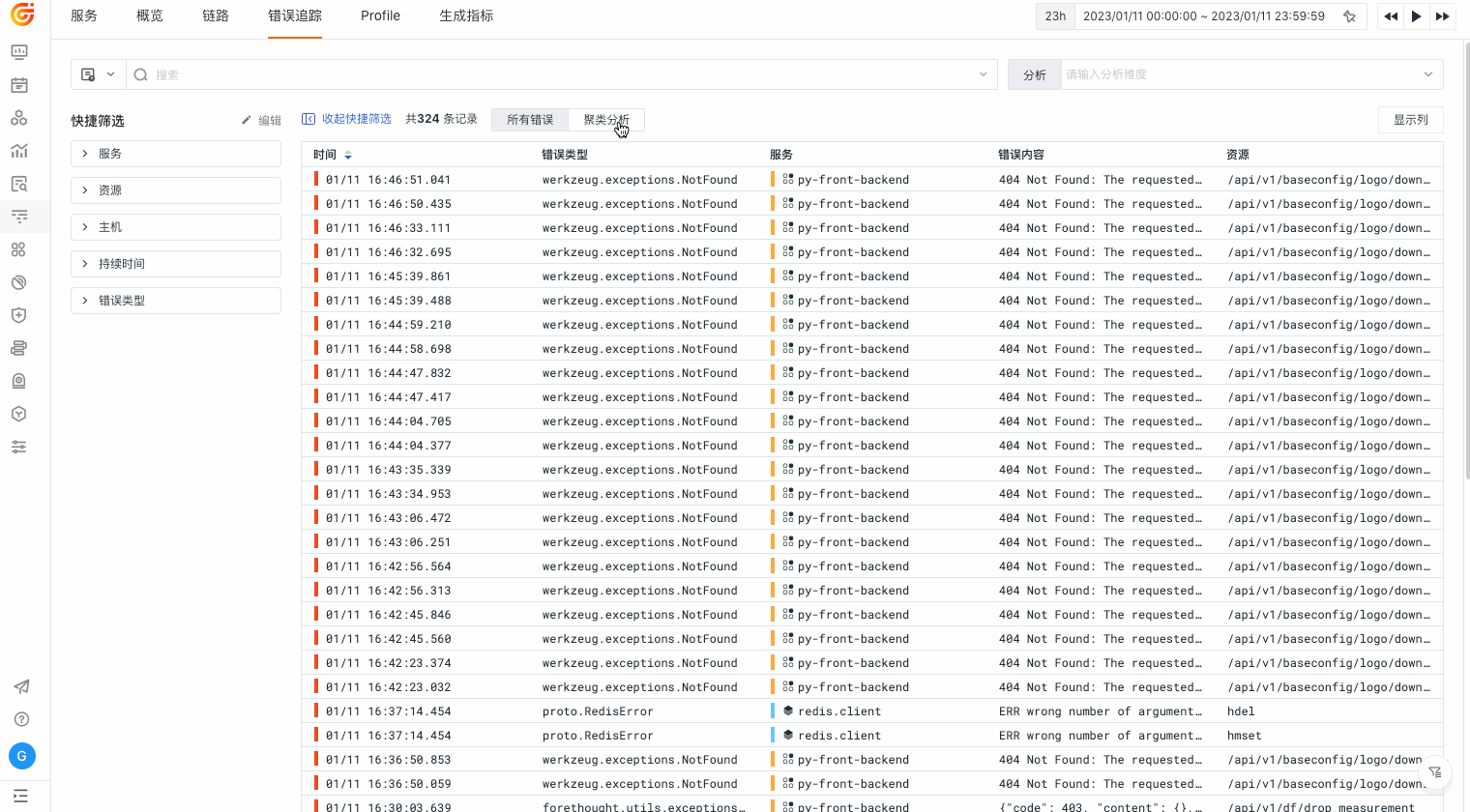The height and width of the screenshot is (812, 1470).
Task: Open the proto.RedisError row with hdel resource
Action: pos(872,711)
